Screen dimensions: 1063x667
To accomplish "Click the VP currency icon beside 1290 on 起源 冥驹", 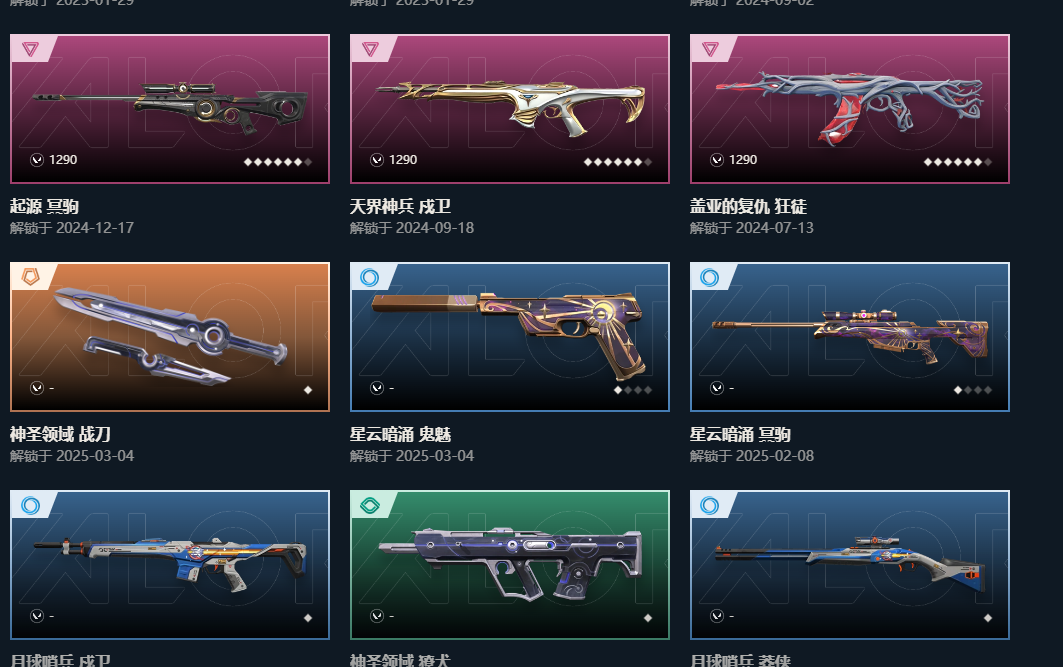I will [x=37, y=160].
